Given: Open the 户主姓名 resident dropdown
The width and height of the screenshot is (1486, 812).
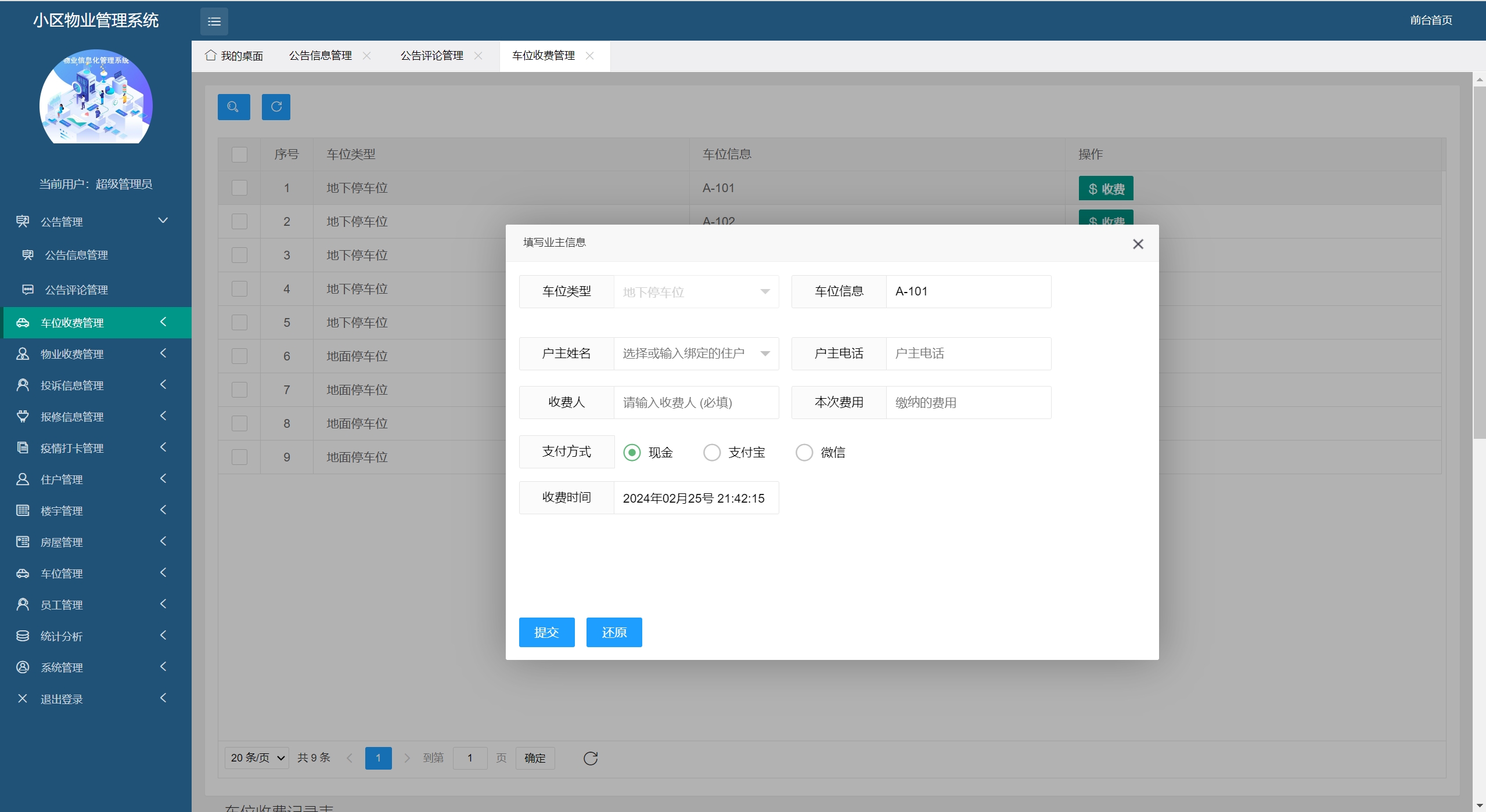Looking at the screenshot, I should (696, 353).
